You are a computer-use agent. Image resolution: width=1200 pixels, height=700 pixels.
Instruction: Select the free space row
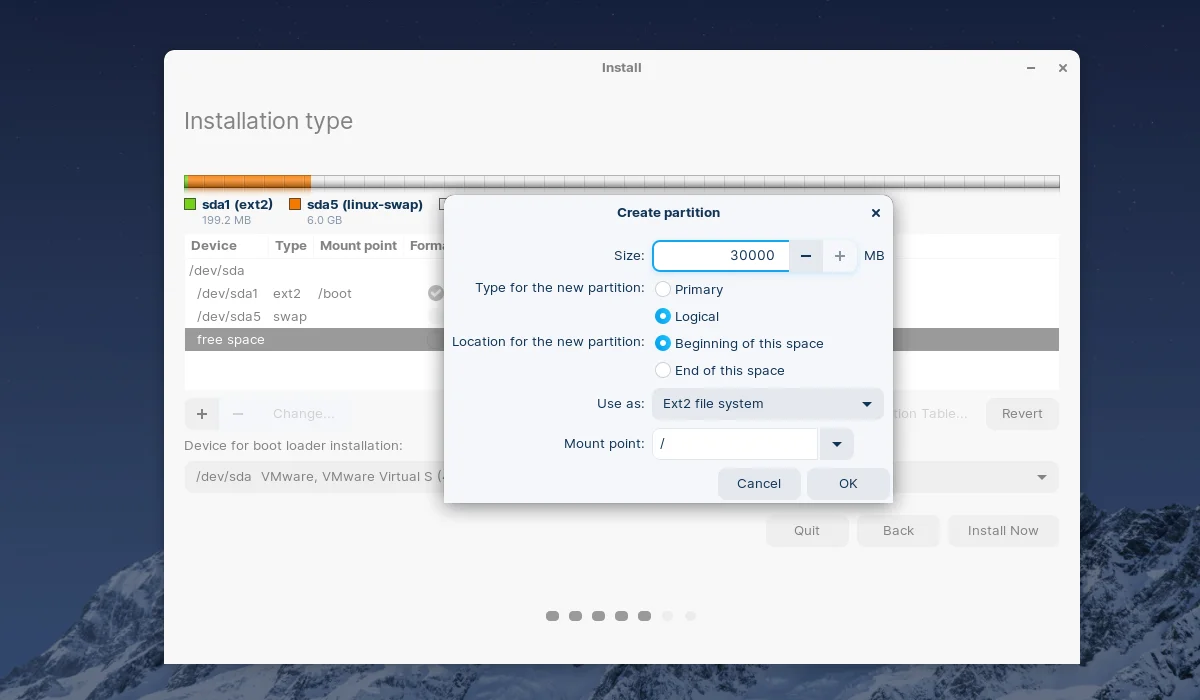300,340
